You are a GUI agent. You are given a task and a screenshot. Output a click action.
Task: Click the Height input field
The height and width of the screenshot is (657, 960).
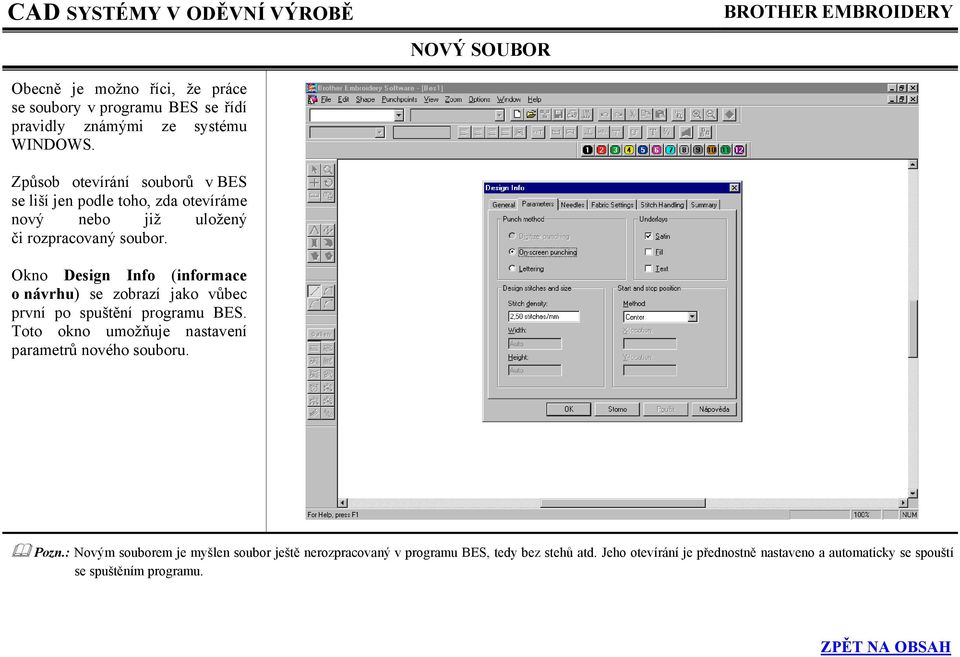tap(534, 370)
